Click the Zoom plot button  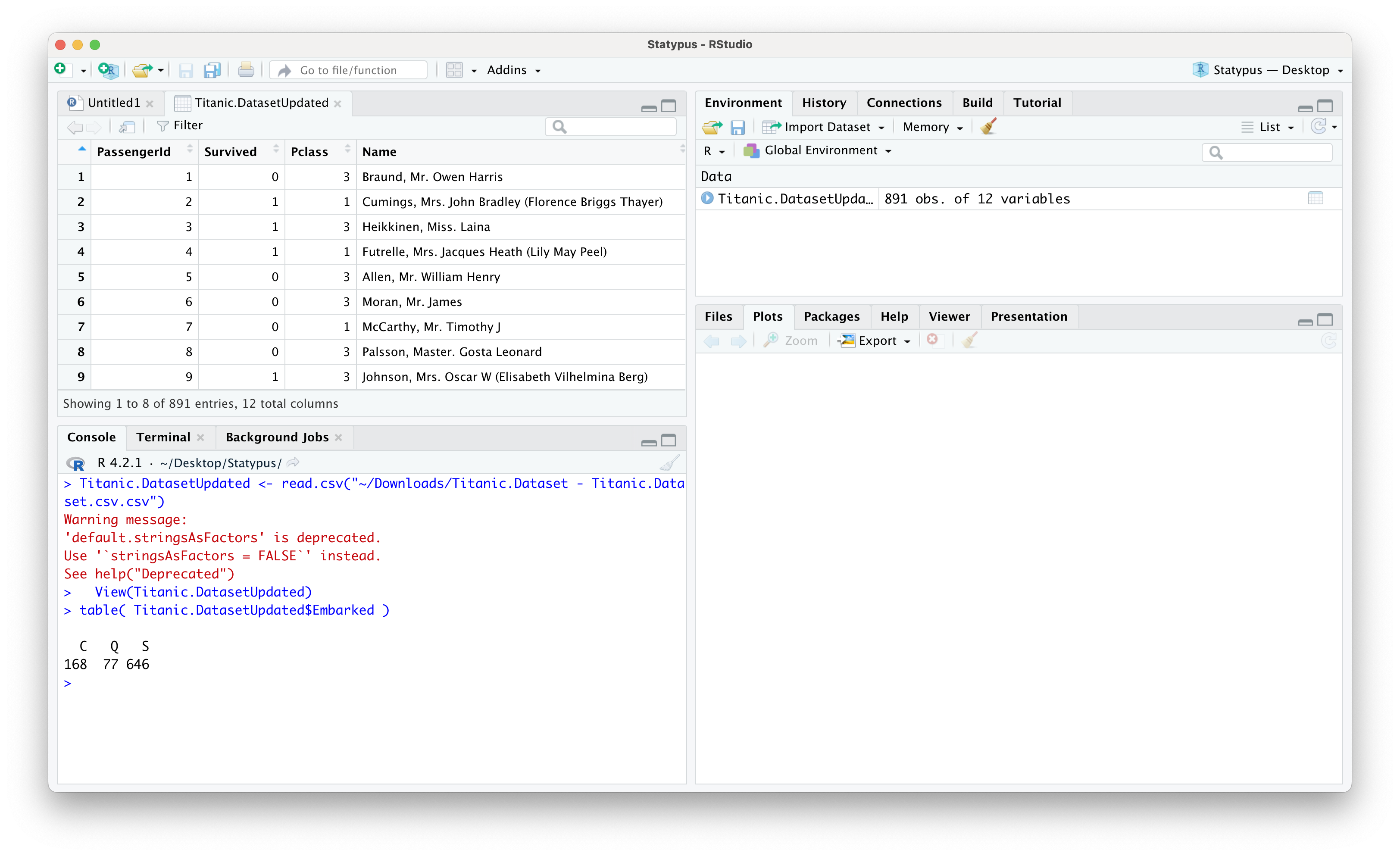791,340
